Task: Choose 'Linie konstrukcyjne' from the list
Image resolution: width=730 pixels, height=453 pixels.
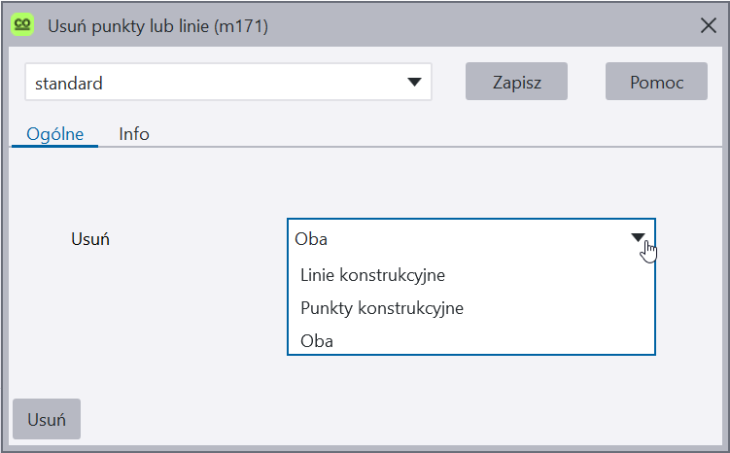Action: 372,274
